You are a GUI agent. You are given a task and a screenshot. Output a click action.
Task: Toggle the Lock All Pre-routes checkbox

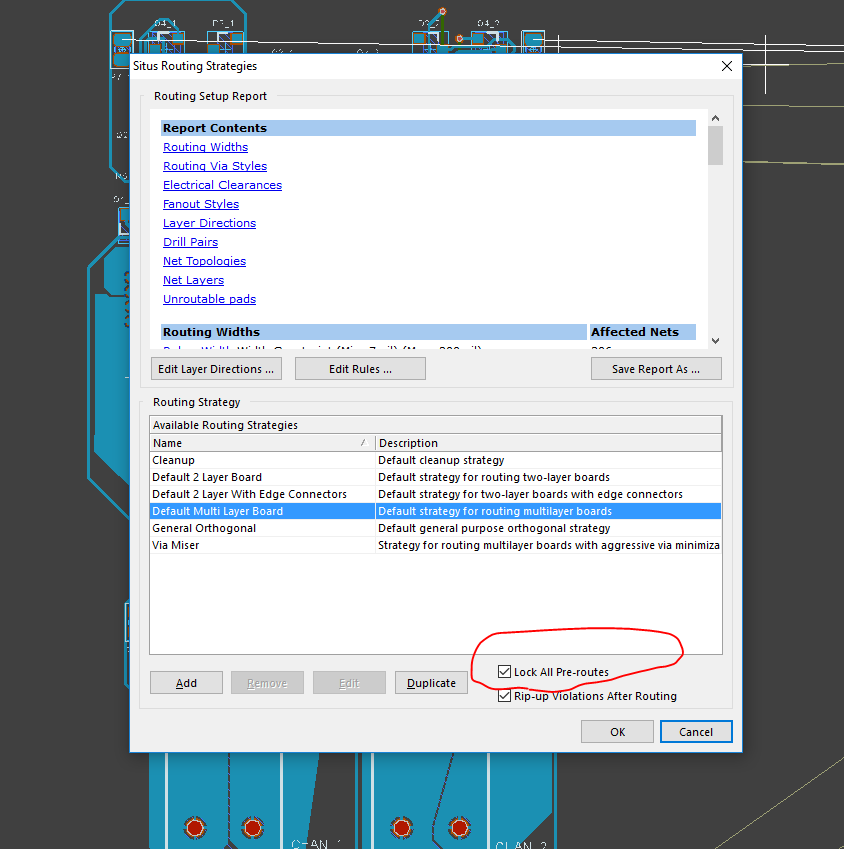(x=505, y=672)
